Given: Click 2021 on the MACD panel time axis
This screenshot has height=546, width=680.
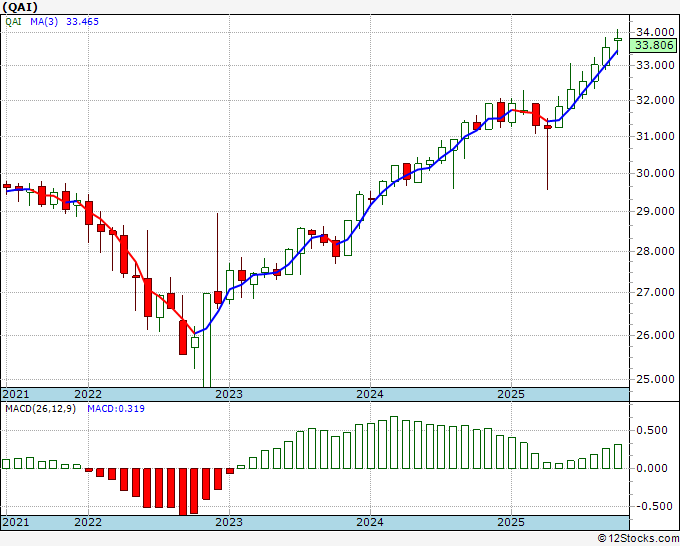Looking at the screenshot, I should [16, 522].
